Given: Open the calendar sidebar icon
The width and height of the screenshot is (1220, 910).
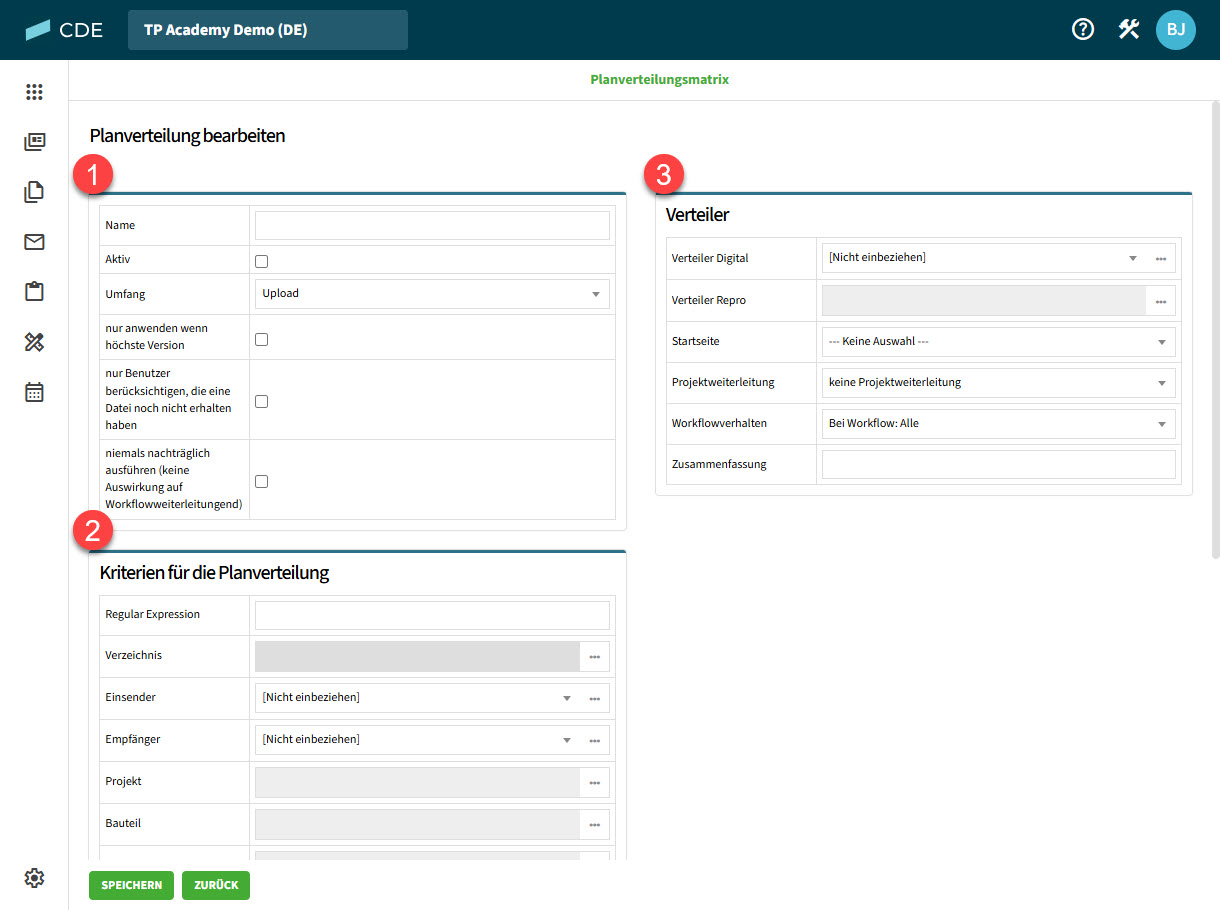Looking at the screenshot, I should pos(34,392).
